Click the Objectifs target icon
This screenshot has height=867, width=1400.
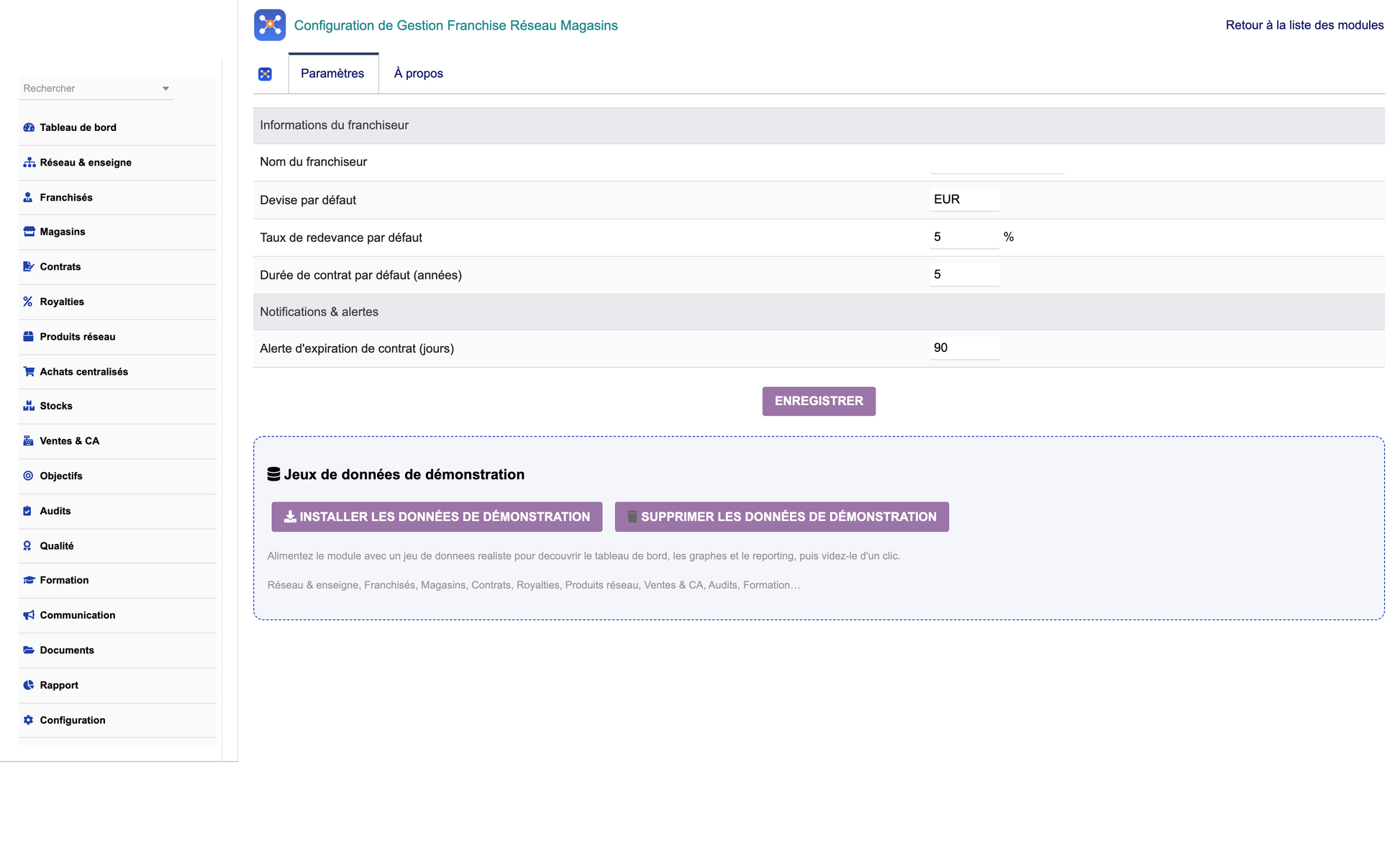pos(28,476)
